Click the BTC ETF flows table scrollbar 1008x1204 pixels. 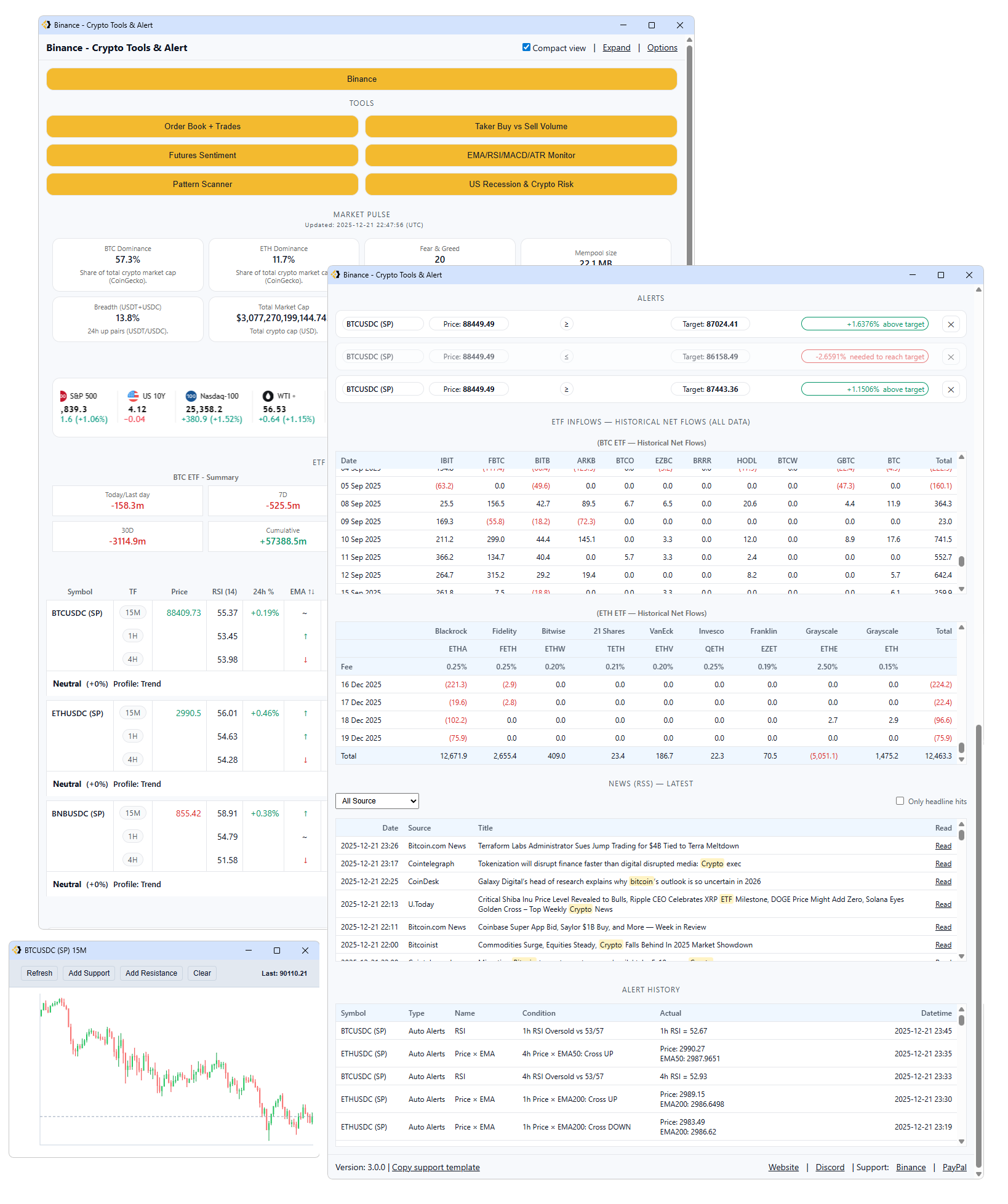pyautogui.click(x=961, y=560)
